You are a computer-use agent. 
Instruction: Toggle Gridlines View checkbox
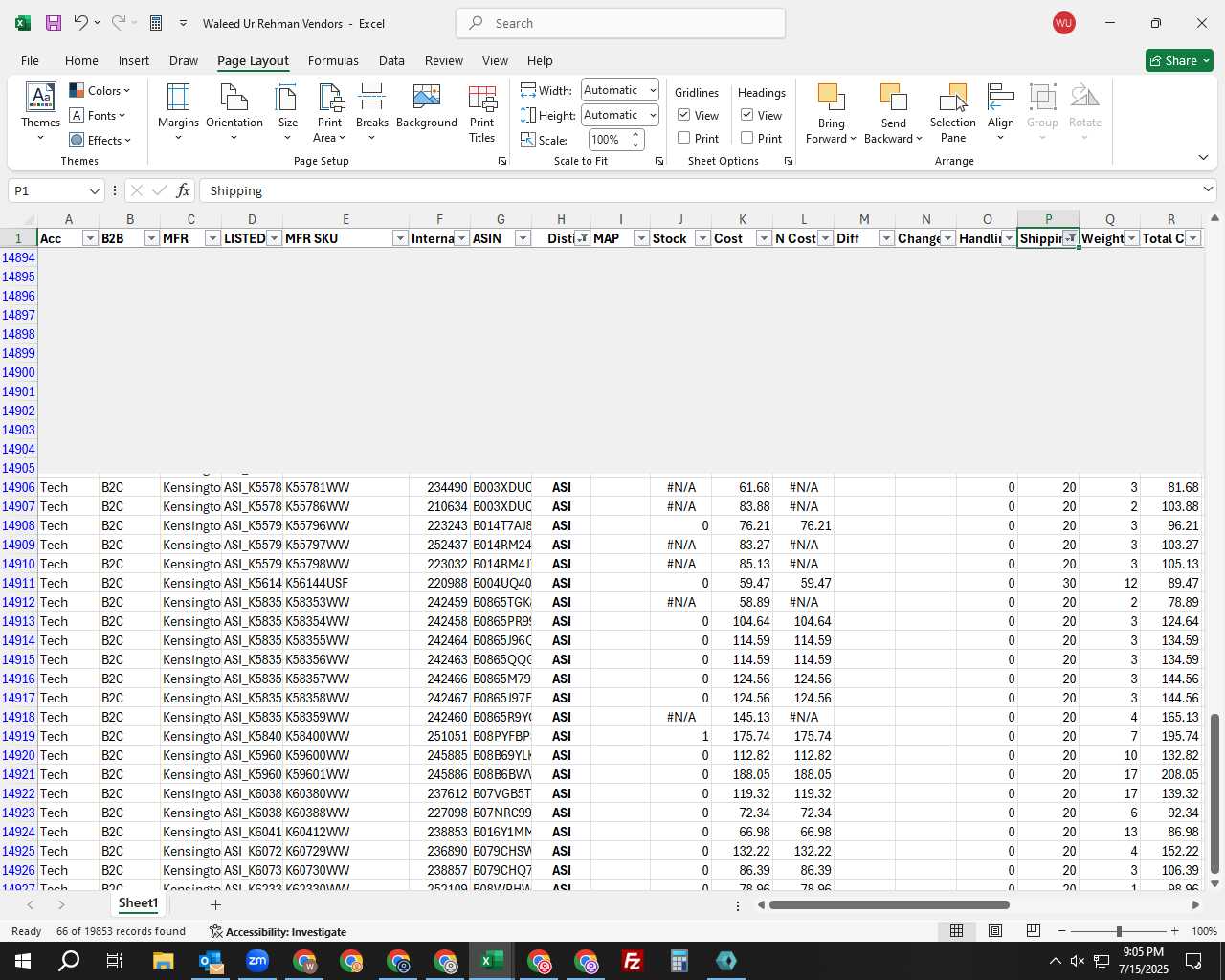click(x=684, y=115)
